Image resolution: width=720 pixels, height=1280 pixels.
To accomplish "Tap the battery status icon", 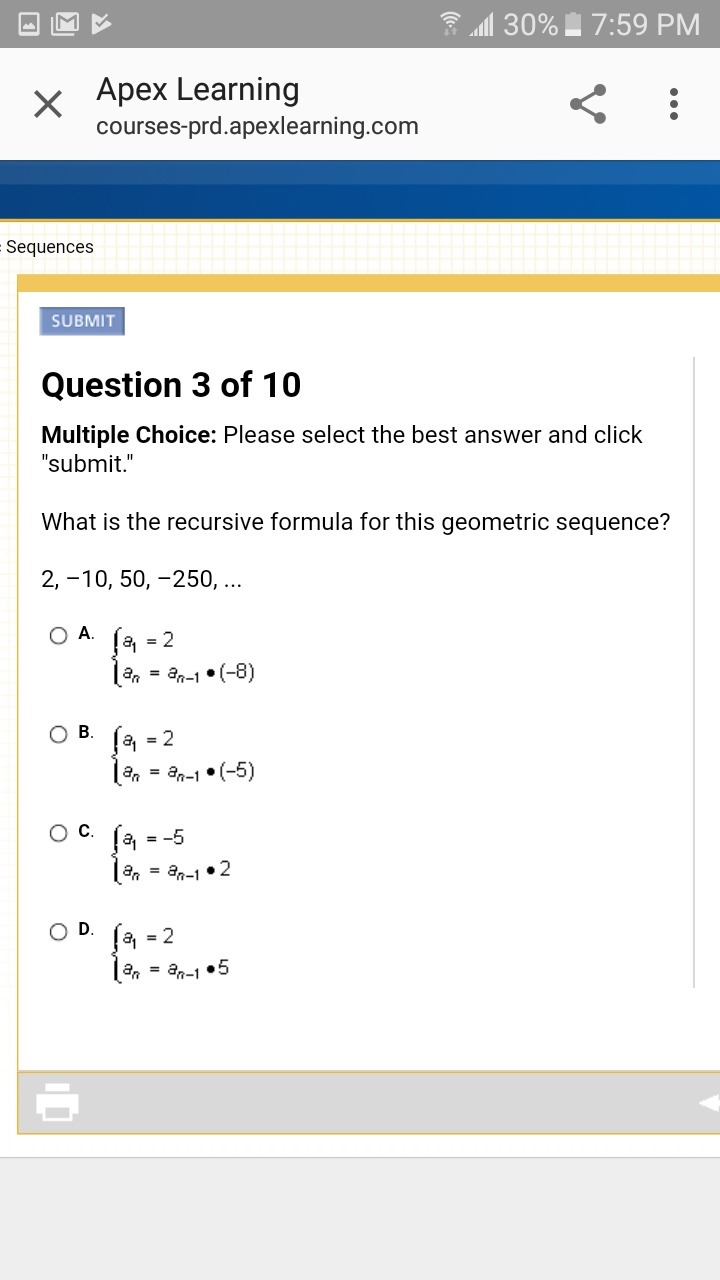I will (x=573, y=24).
